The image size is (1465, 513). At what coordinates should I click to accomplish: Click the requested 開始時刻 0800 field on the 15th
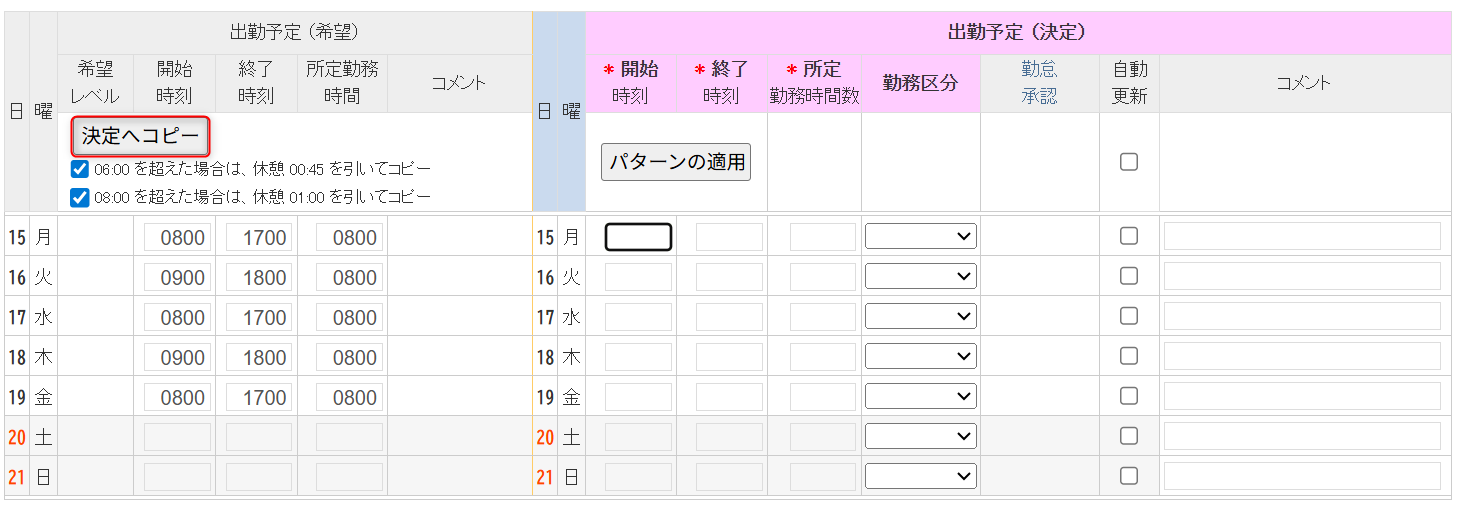178,237
